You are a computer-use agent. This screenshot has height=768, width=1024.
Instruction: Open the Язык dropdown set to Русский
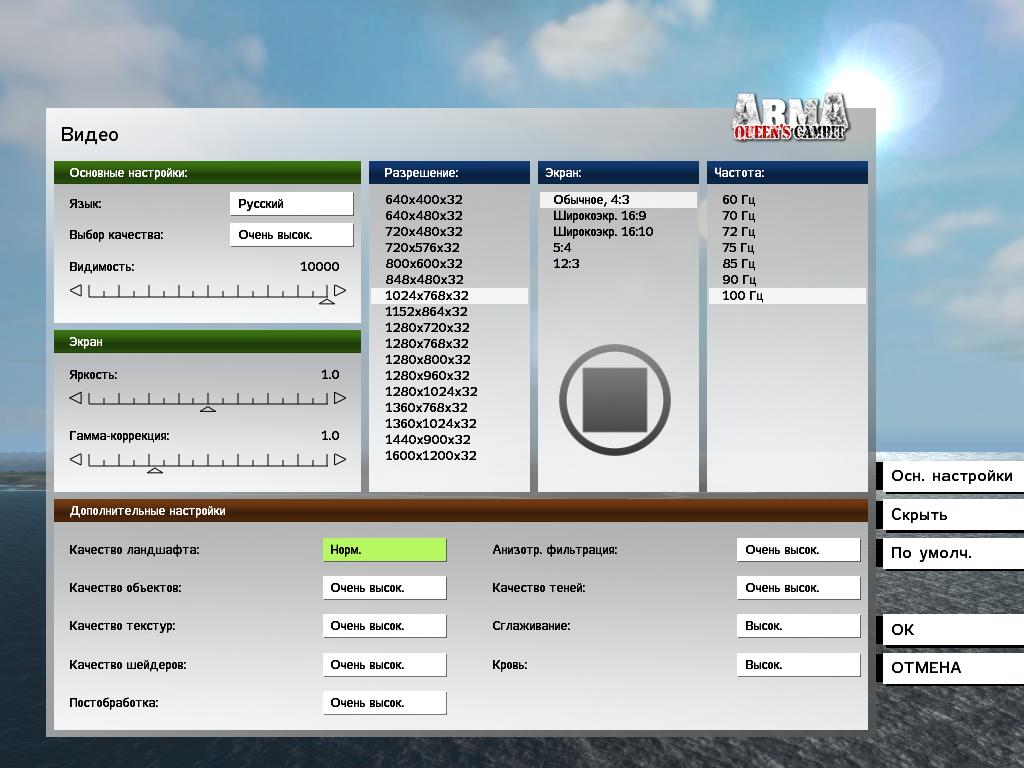291,204
